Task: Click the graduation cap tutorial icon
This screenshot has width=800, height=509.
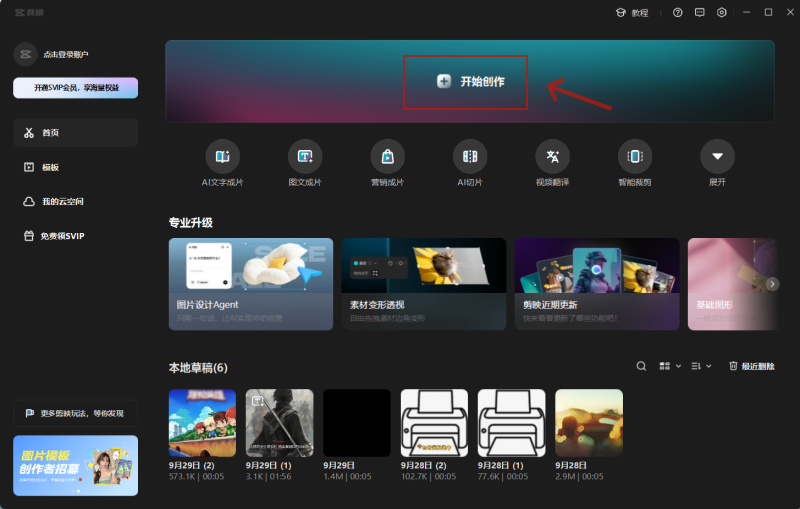Action: click(x=620, y=13)
